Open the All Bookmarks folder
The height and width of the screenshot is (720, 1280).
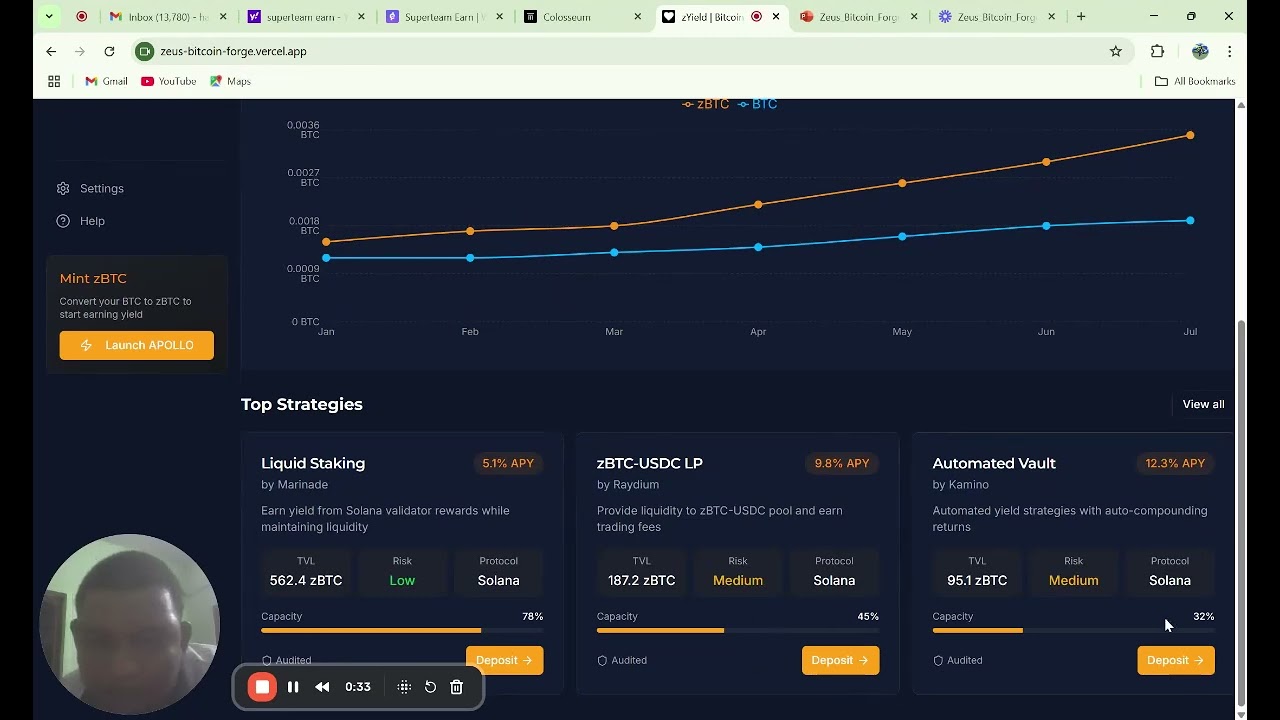pyautogui.click(x=1195, y=81)
